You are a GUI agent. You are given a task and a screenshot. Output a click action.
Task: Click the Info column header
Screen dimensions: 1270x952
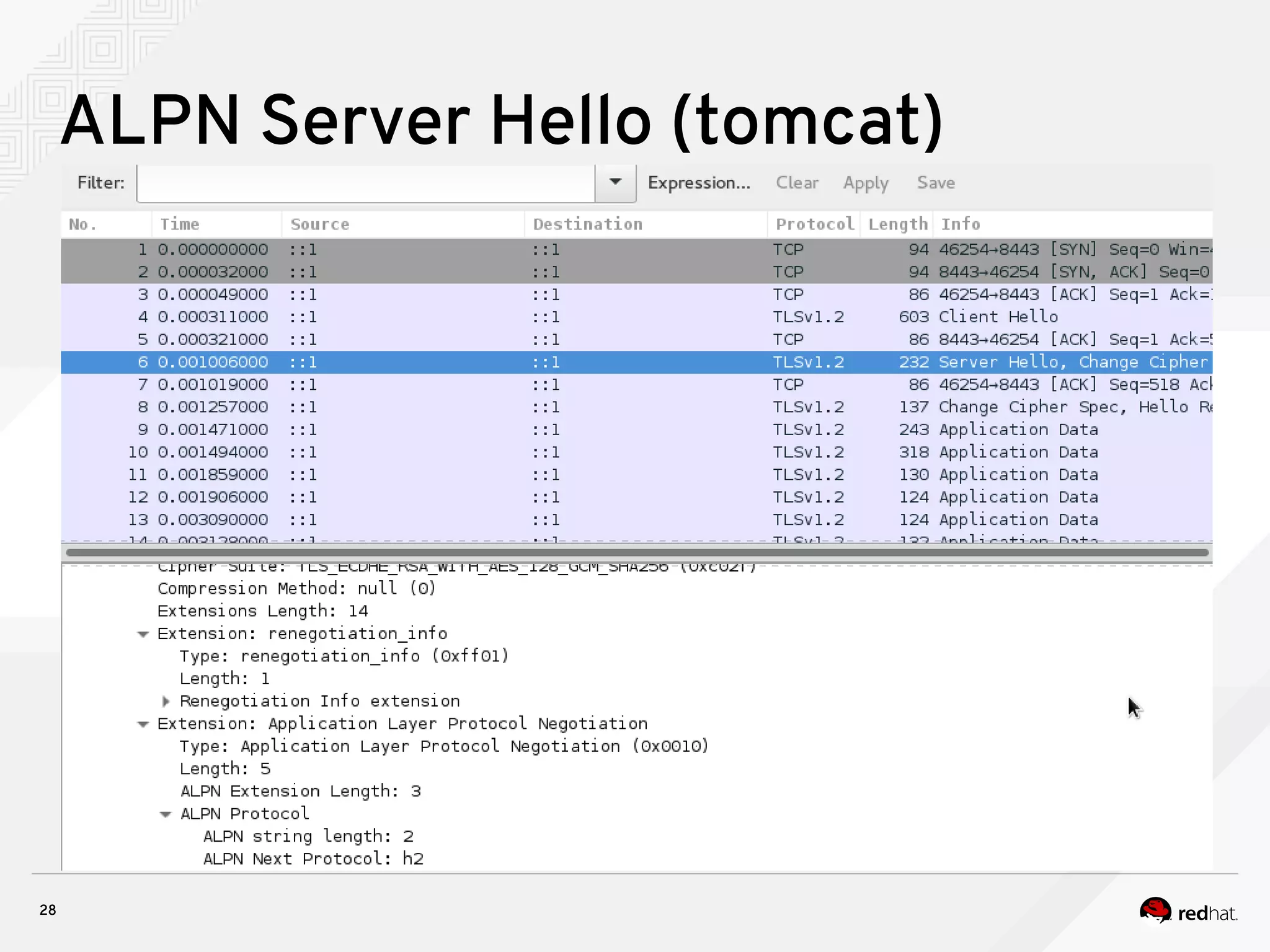point(1073,224)
